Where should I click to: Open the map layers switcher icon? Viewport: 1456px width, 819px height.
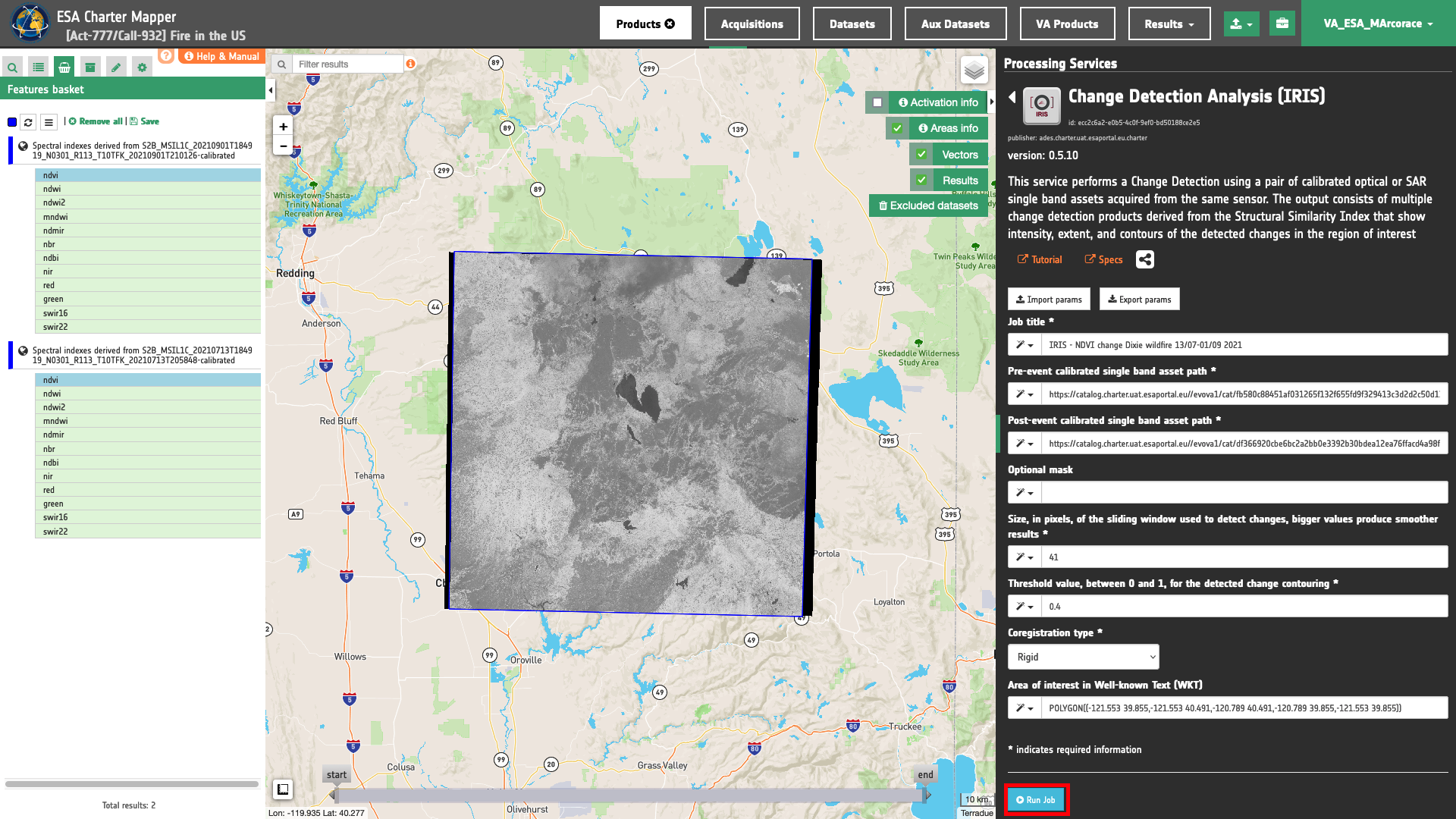point(974,71)
